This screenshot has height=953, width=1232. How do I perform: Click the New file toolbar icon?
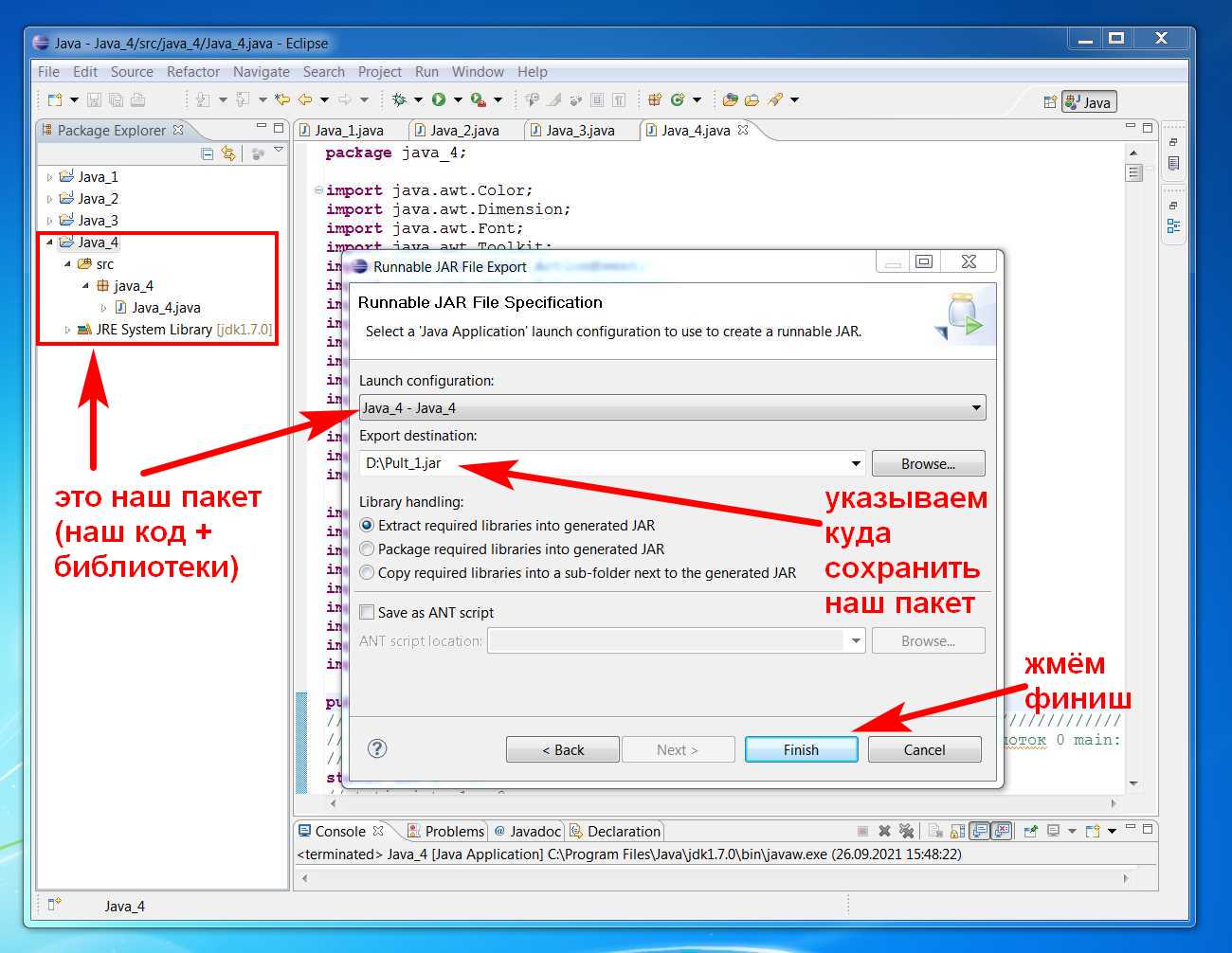[x=55, y=99]
